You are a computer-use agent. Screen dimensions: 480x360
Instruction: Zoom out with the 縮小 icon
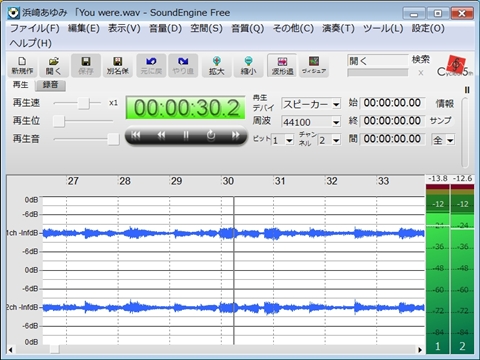tap(248, 66)
